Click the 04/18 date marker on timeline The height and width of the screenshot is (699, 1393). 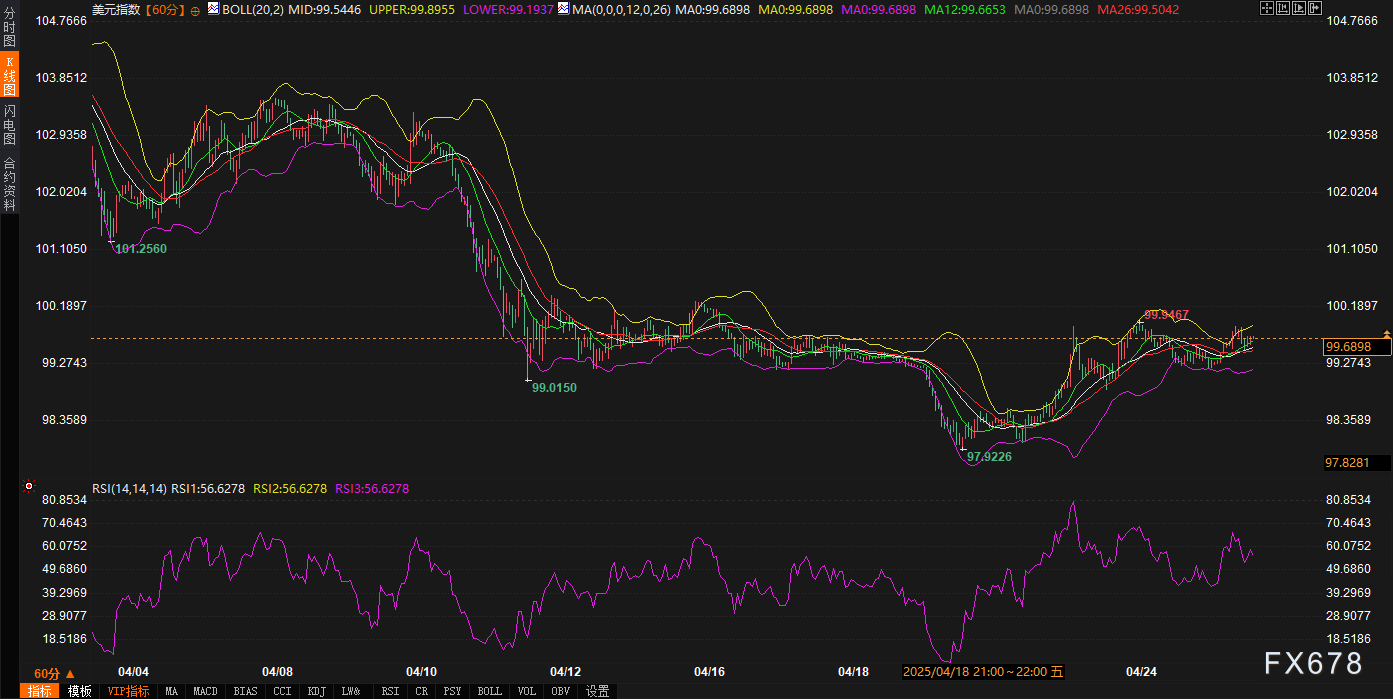853,671
